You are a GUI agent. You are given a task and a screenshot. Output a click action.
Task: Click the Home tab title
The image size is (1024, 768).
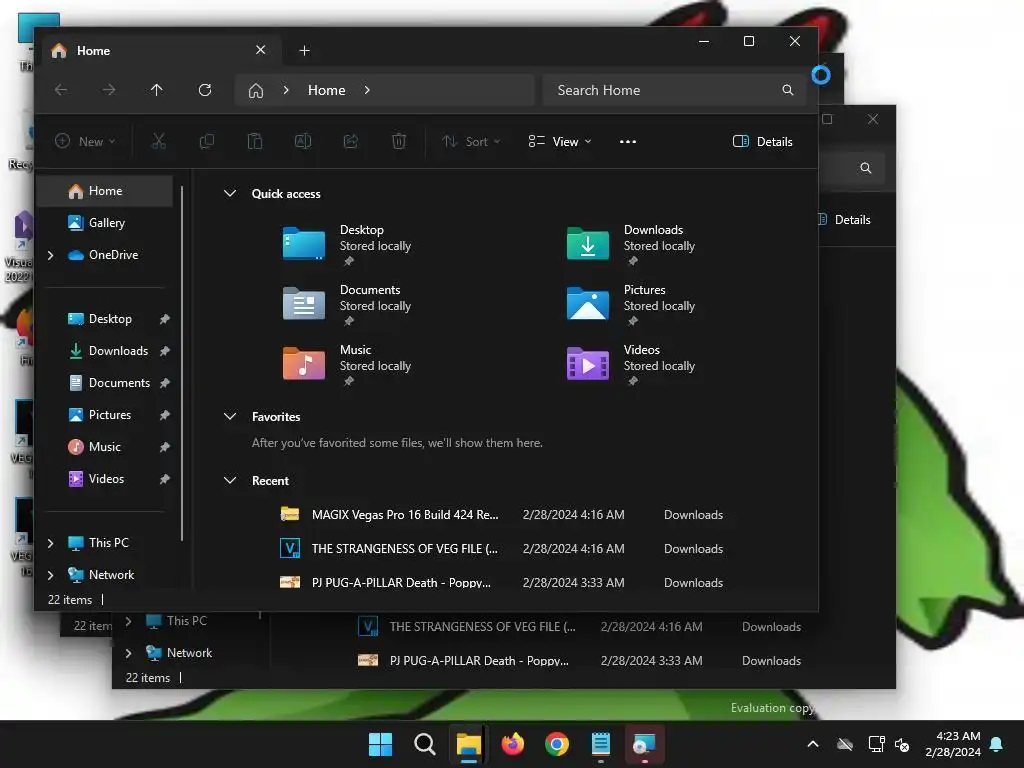pos(93,50)
